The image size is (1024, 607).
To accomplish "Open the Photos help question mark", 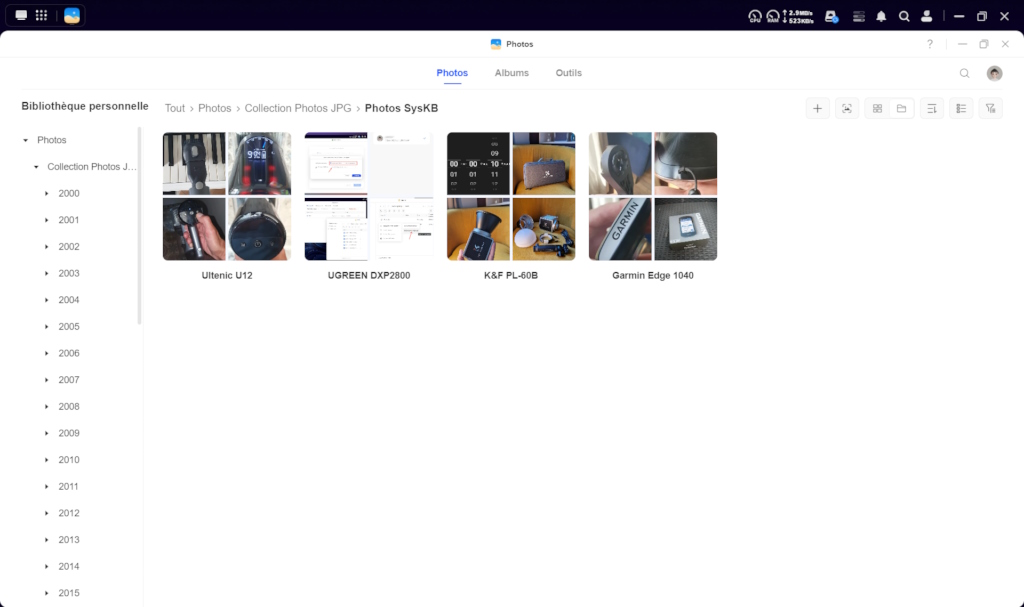I will tap(930, 44).
